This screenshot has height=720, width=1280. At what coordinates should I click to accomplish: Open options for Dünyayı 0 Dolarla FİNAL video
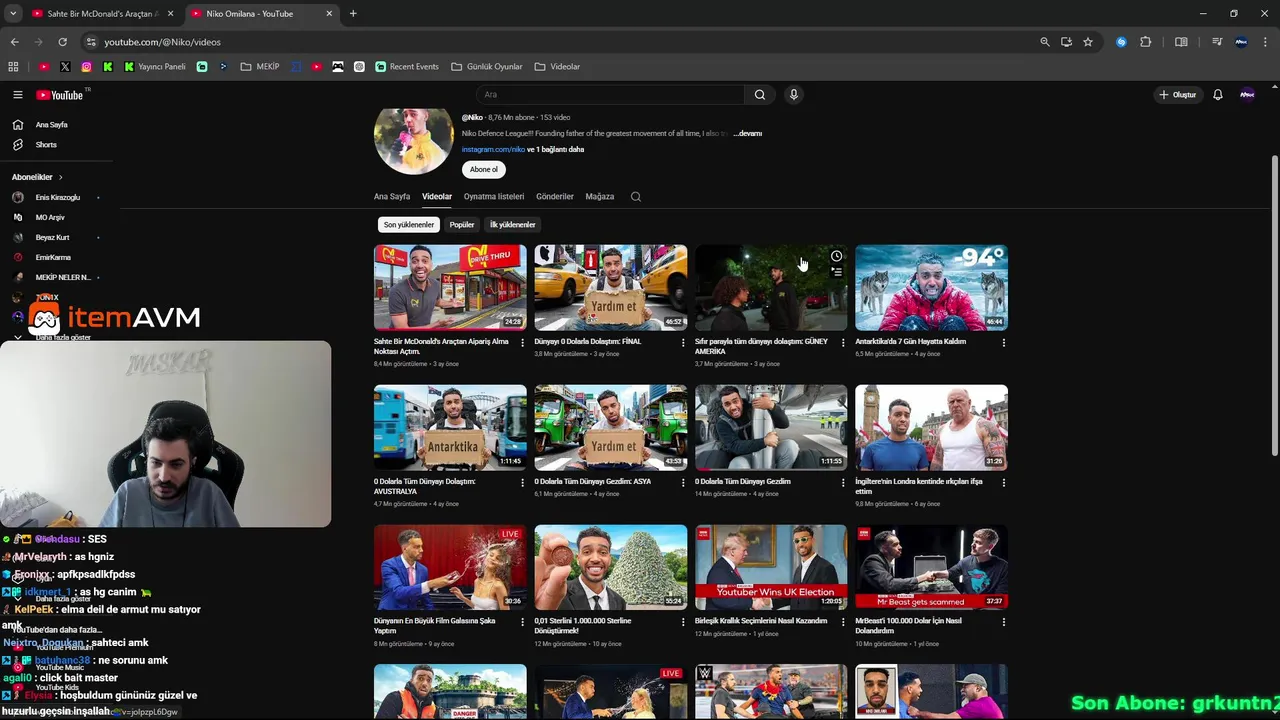[683, 343]
